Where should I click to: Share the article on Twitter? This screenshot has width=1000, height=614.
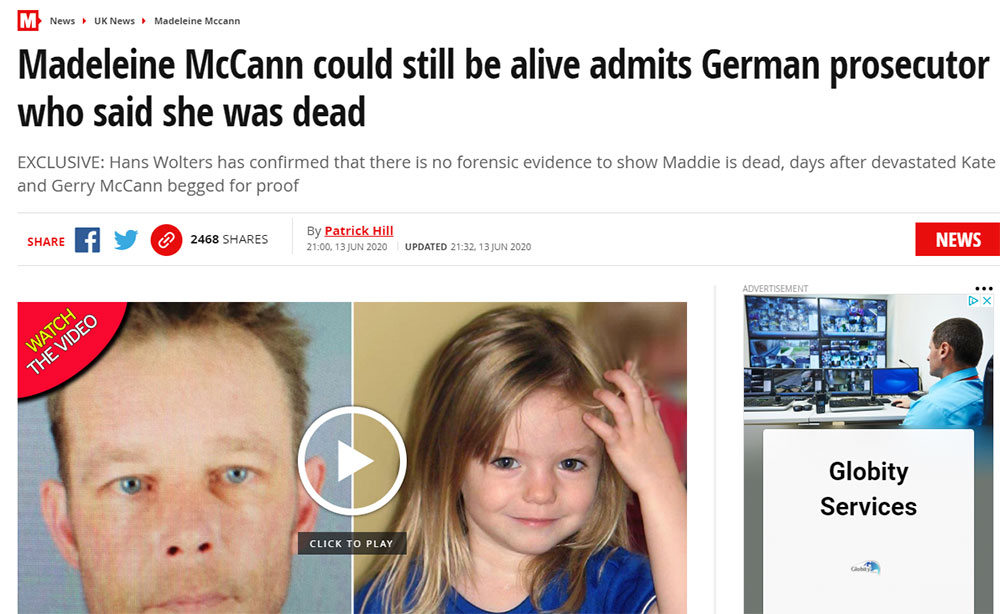pos(126,240)
